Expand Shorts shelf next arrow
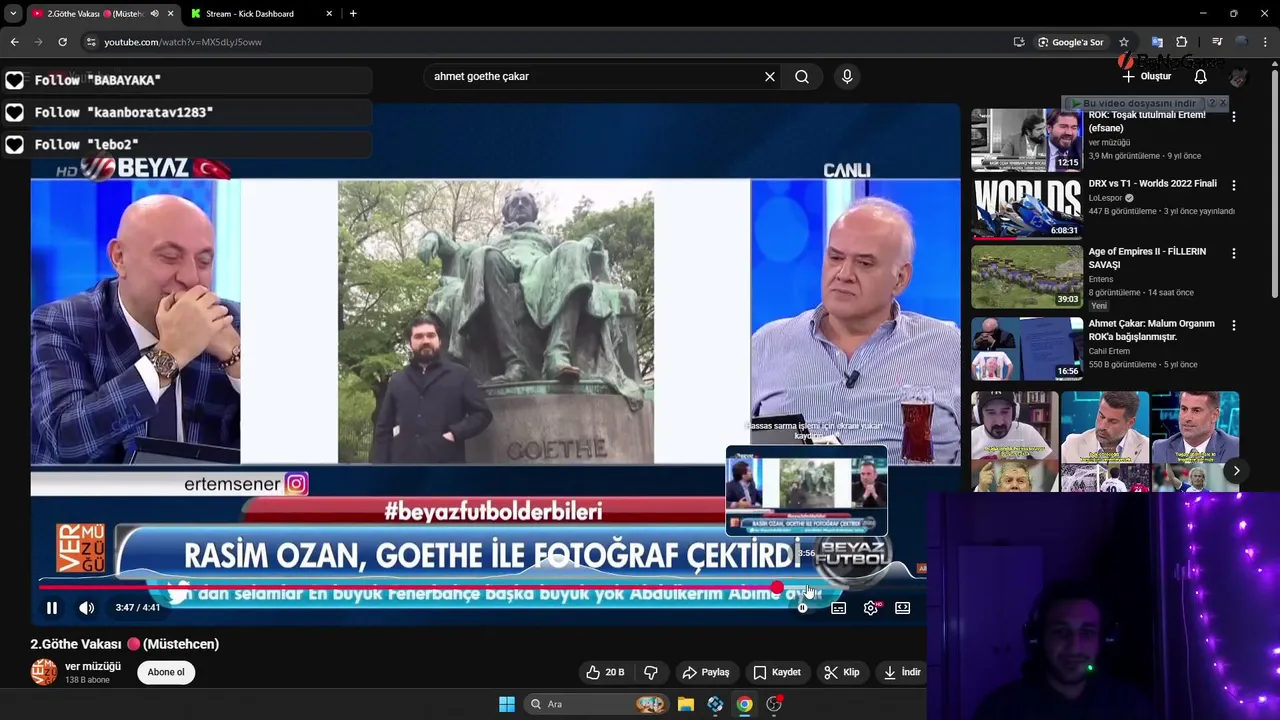Image resolution: width=1280 pixels, height=720 pixels. pyautogui.click(x=1236, y=471)
